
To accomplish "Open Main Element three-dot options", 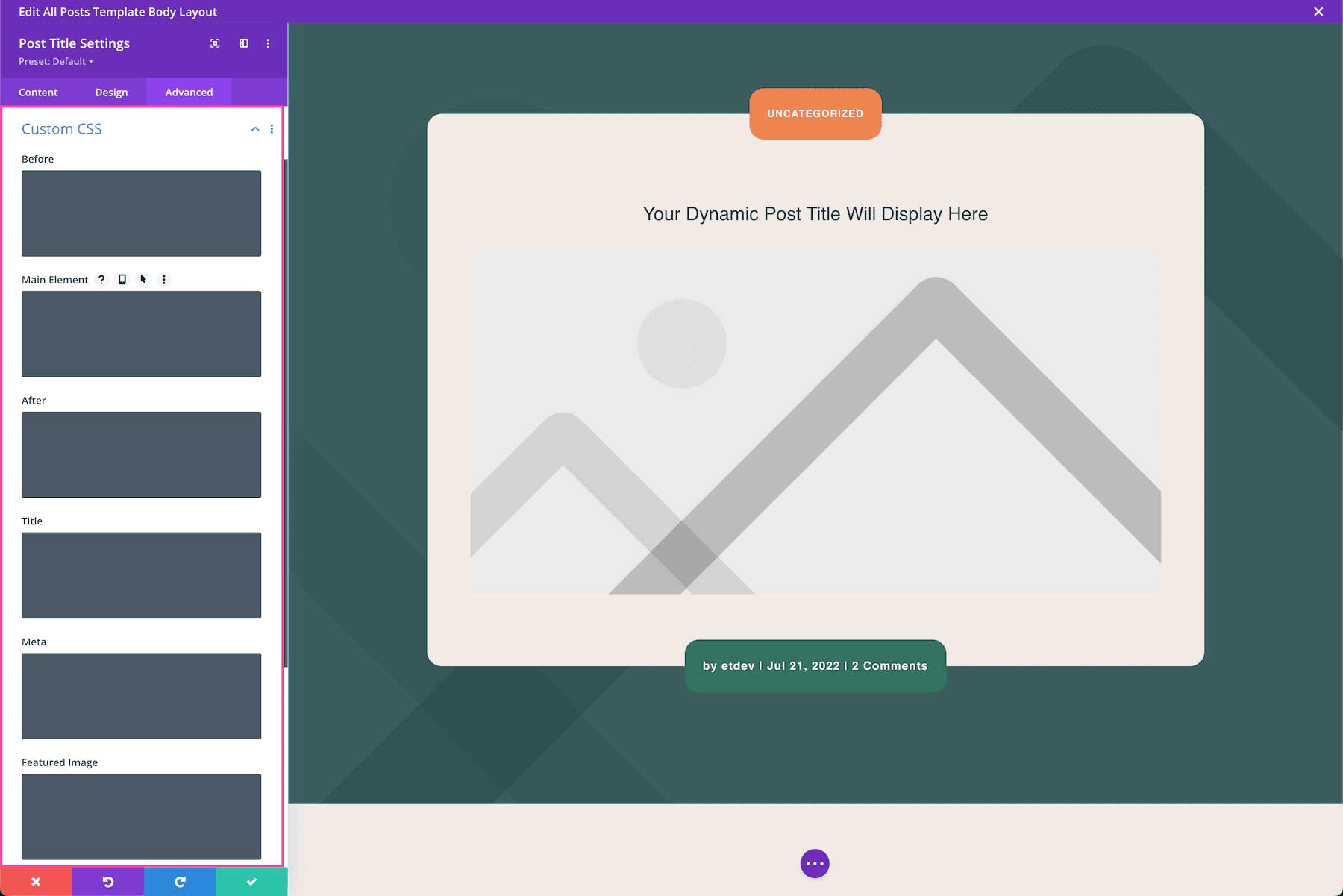I will (x=164, y=280).
